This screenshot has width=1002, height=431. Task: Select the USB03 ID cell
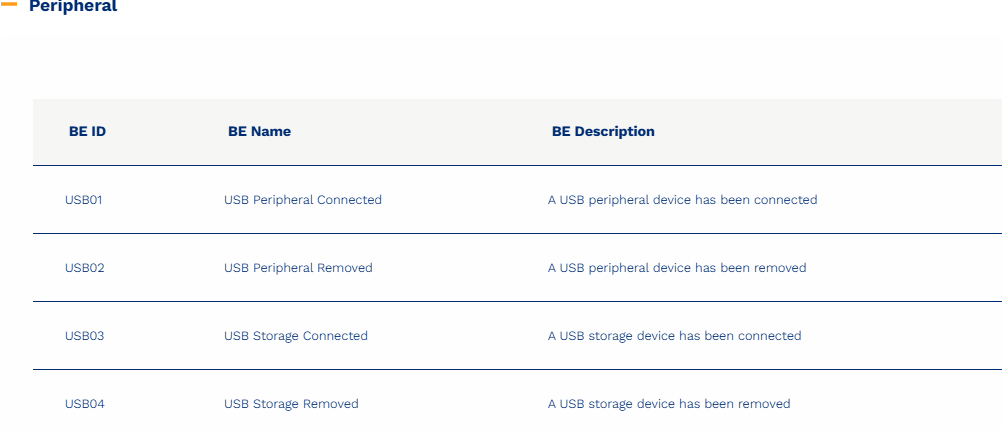pos(84,336)
